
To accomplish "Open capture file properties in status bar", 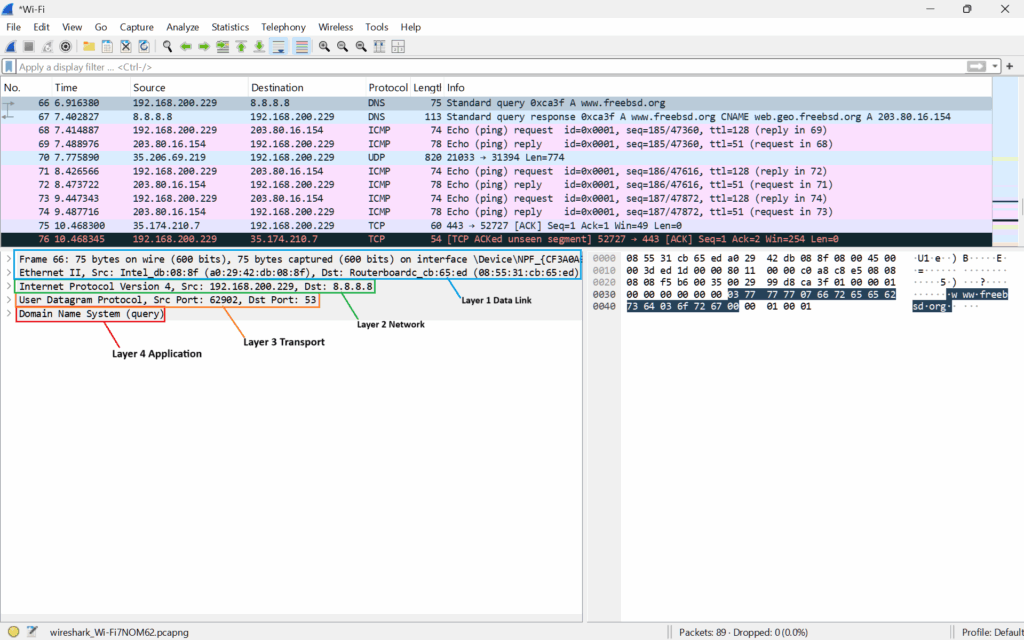I will coord(32,632).
